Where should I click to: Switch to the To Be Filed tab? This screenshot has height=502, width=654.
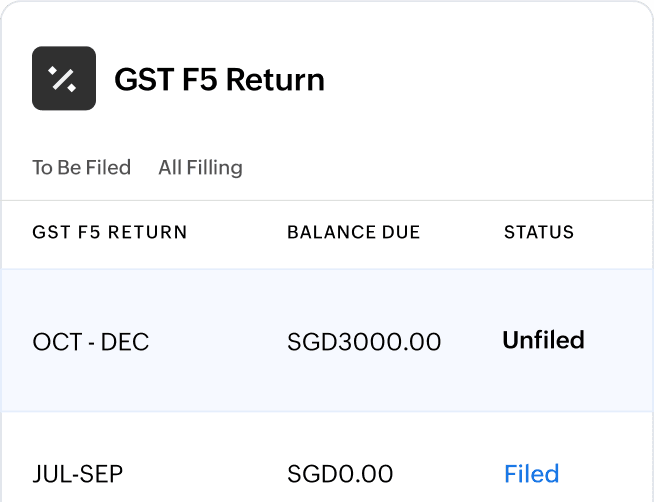click(x=81, y=167)
